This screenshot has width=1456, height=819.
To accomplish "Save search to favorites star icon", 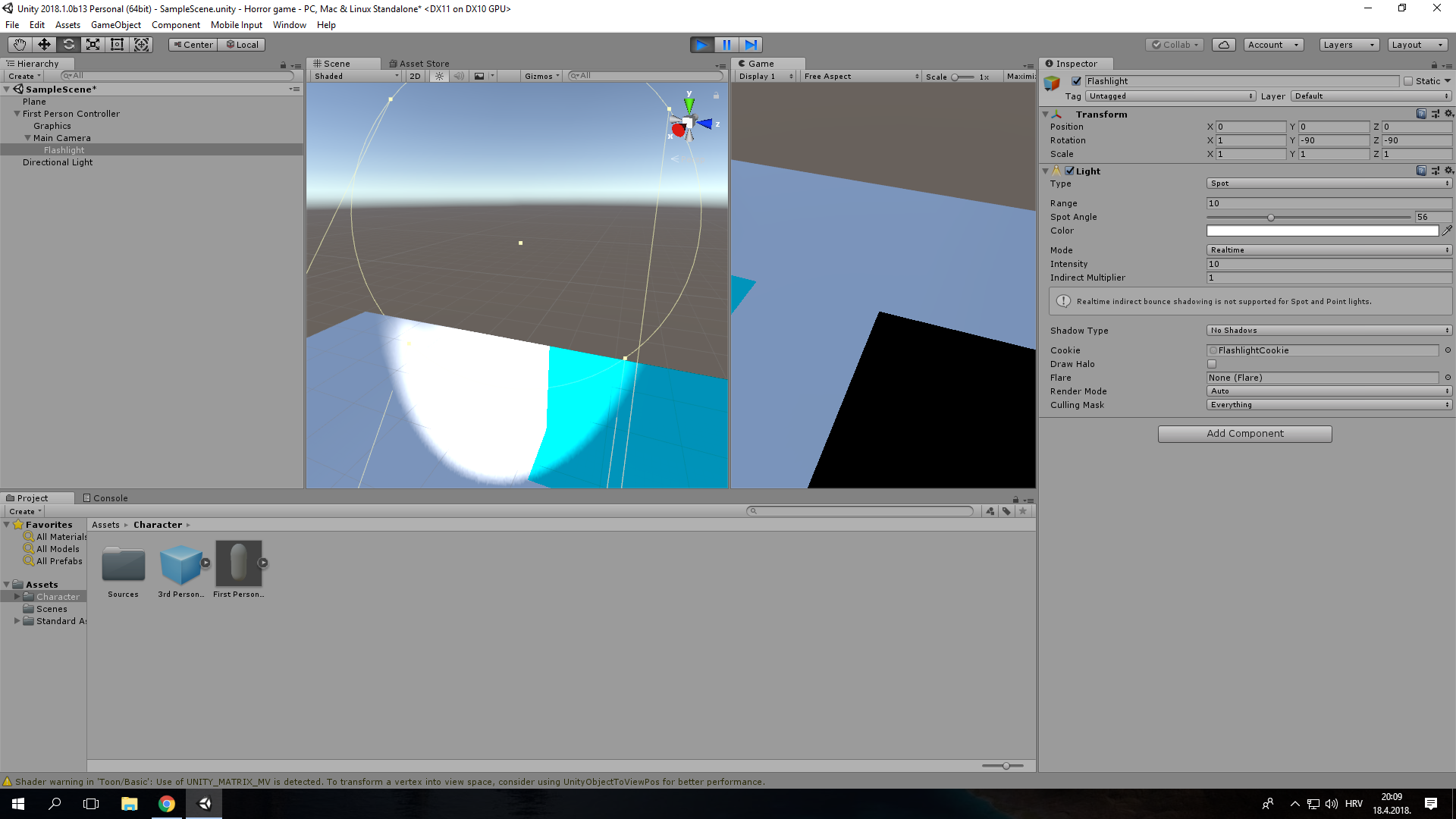I will [1023, 511].
